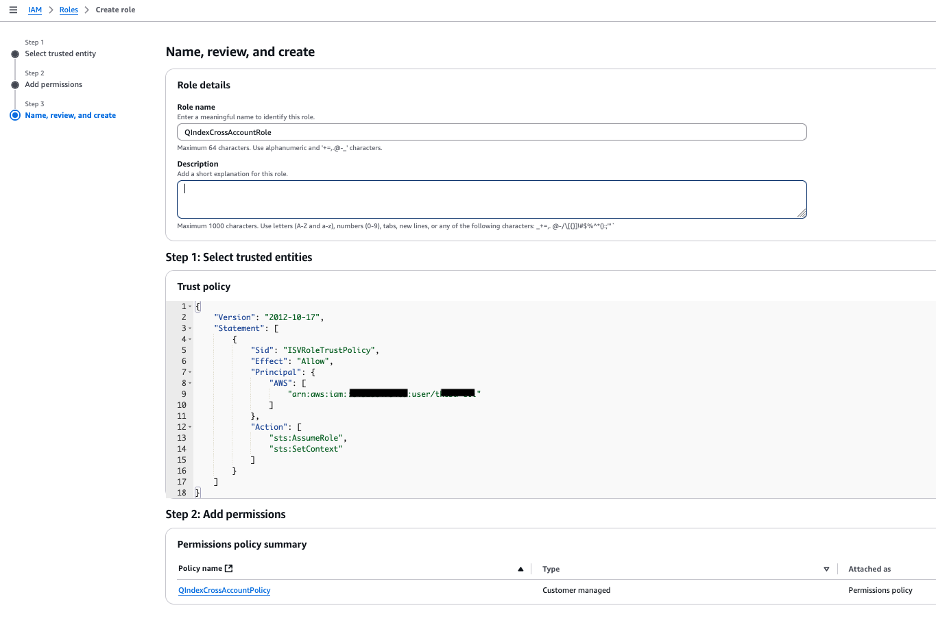Open the QIndexCrossAccountPolicy policy link

coord(224,590)
